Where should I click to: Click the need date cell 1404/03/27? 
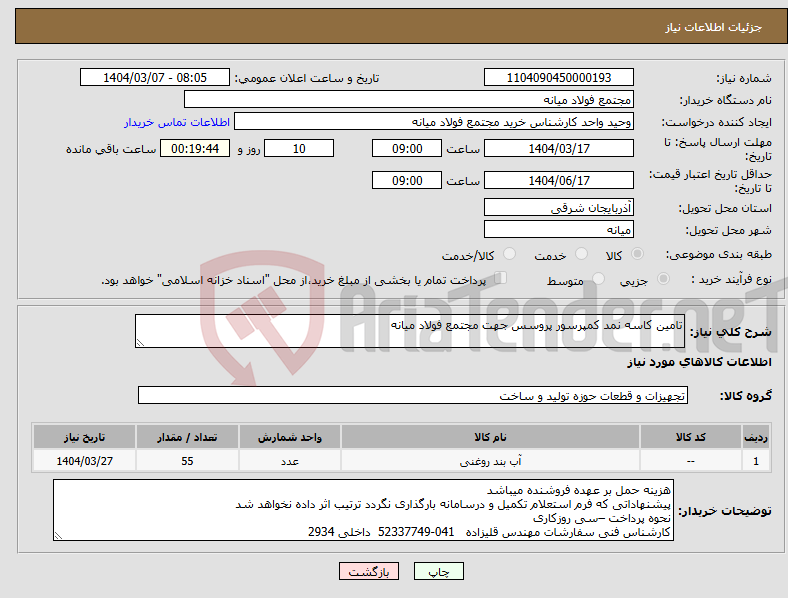[x=84, y=460]
